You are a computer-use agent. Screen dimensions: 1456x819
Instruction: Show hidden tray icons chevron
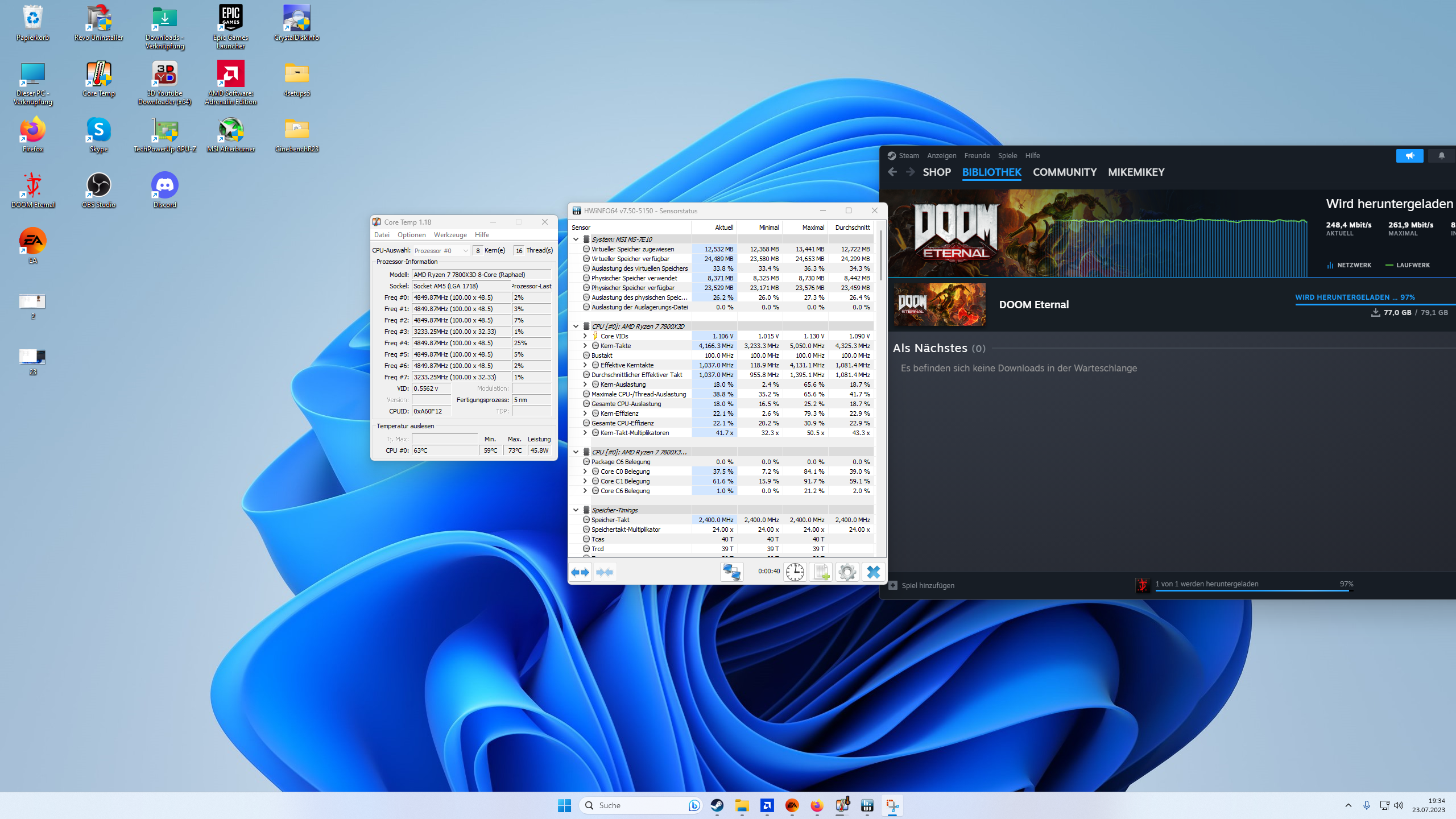tap(1349, 805)
